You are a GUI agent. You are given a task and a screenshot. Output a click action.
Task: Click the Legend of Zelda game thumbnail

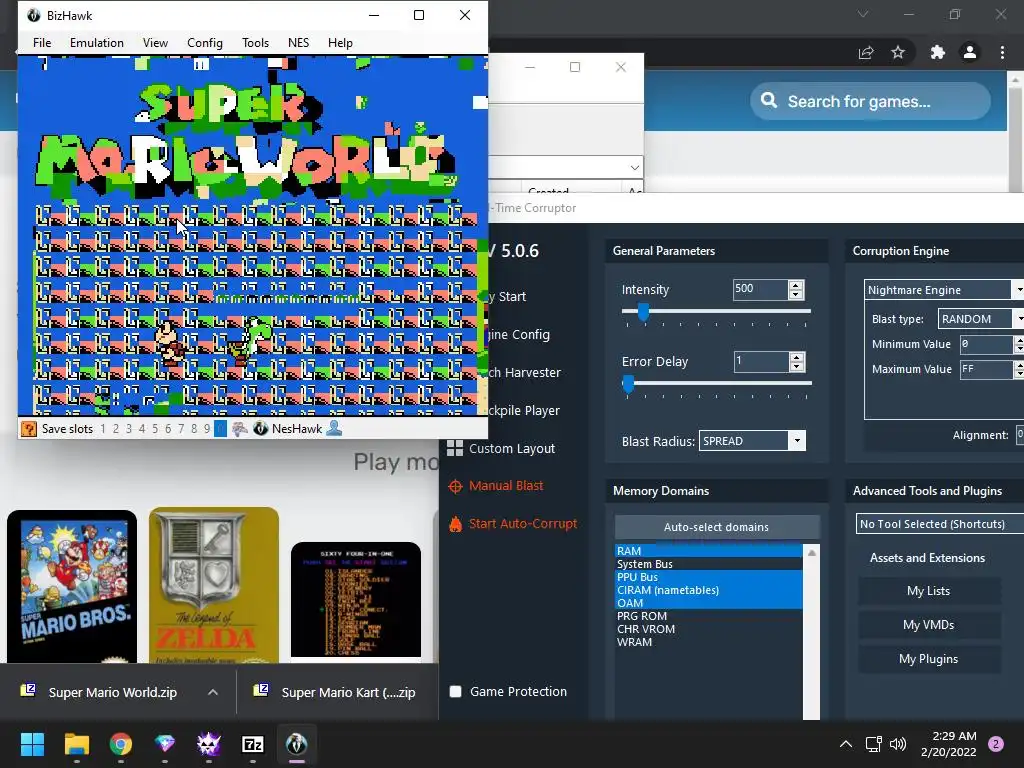214,585
